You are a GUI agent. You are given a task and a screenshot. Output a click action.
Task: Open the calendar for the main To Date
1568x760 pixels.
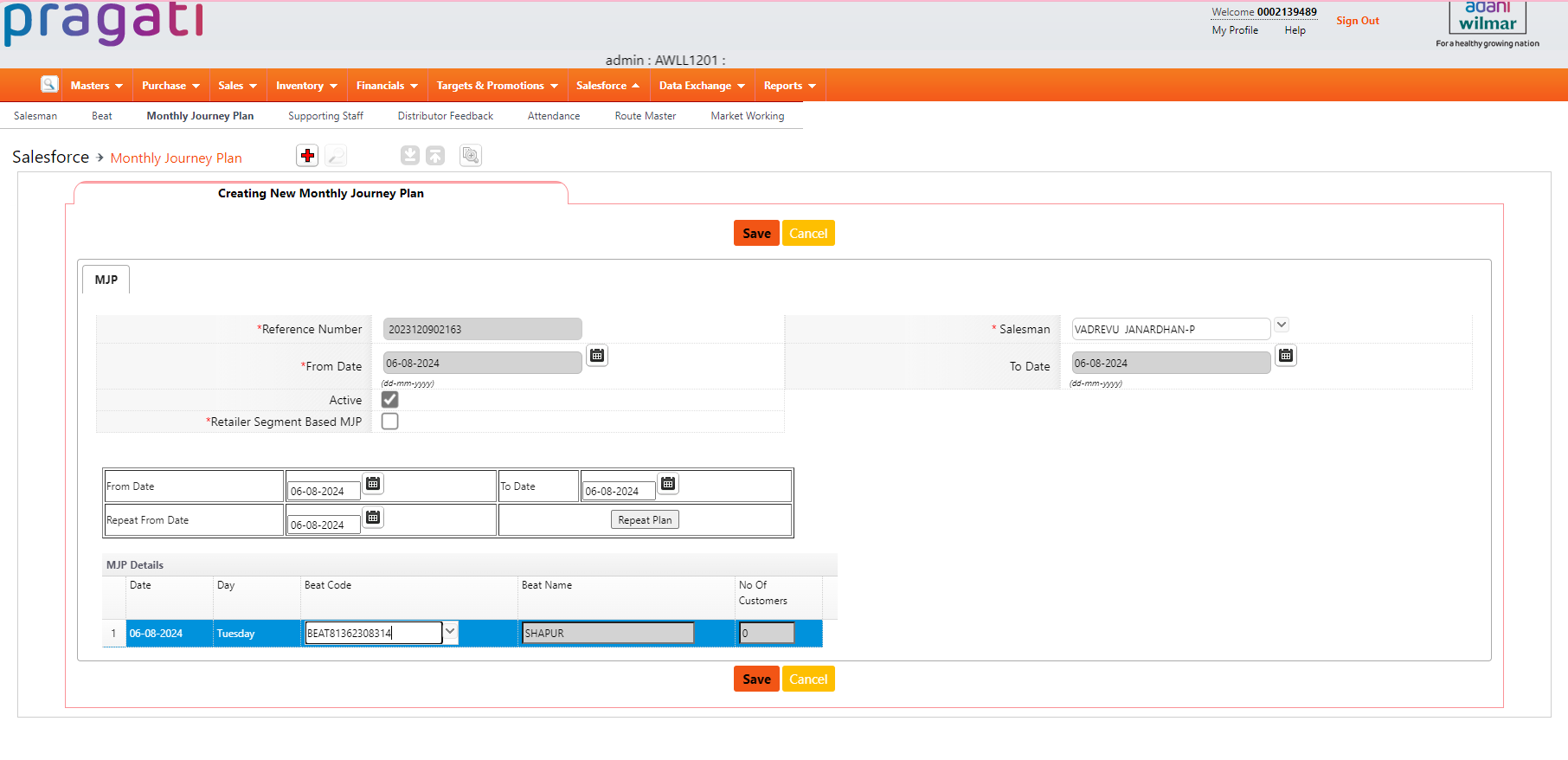(x=1286, y=355)
